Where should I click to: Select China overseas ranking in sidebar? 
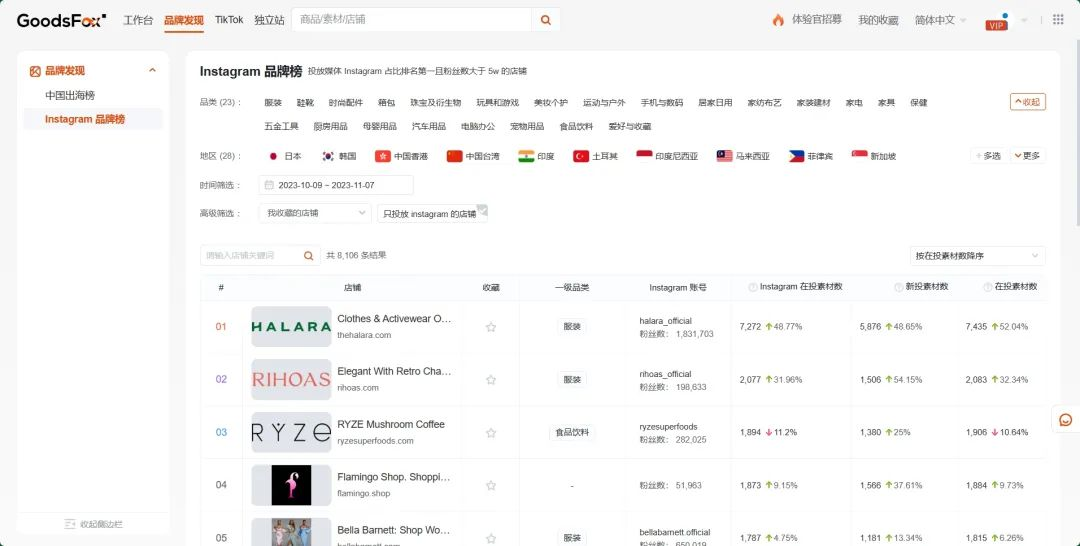pos(70,95)
